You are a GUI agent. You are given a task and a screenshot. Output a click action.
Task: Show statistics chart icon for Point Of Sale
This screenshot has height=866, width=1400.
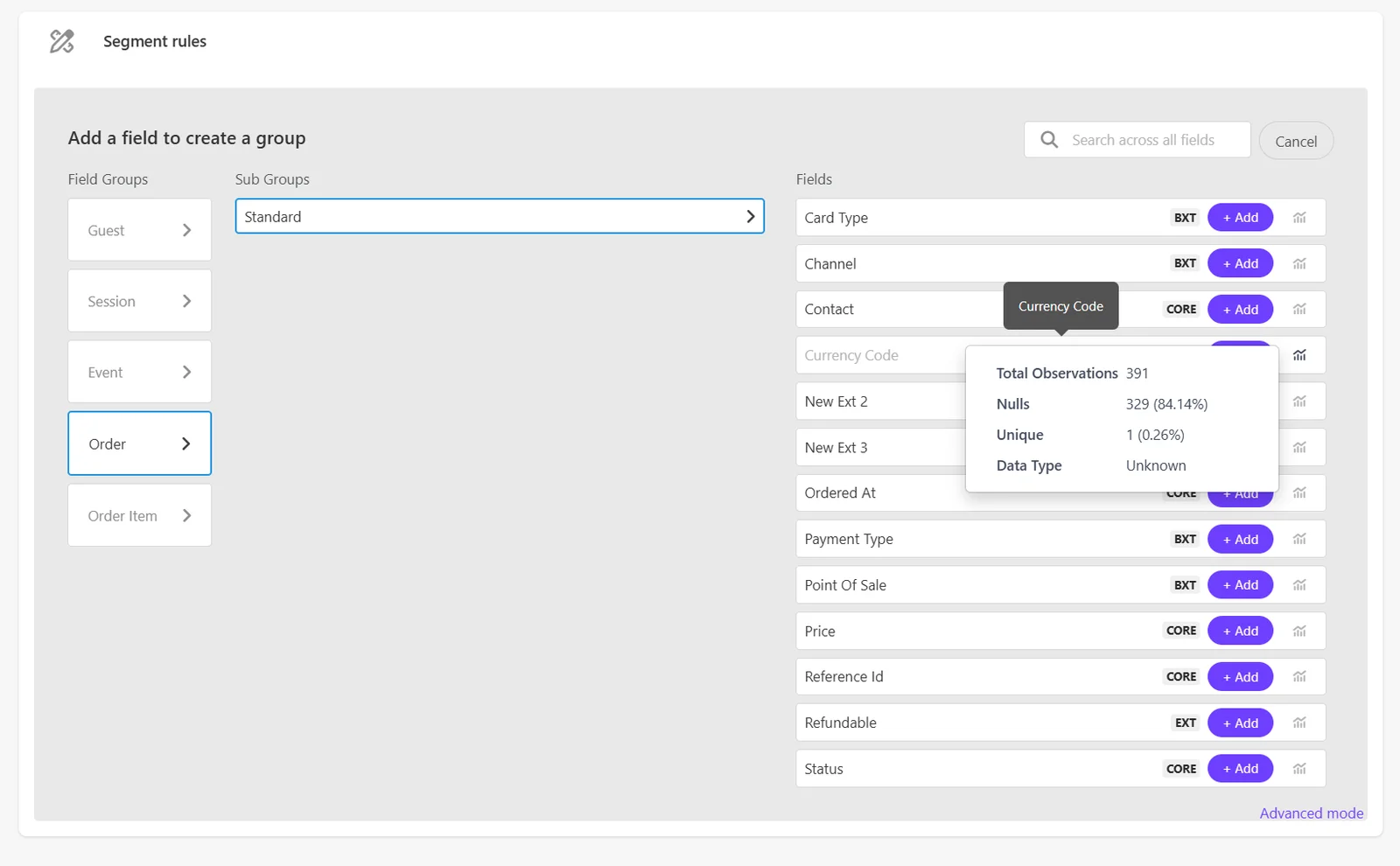1299,585
